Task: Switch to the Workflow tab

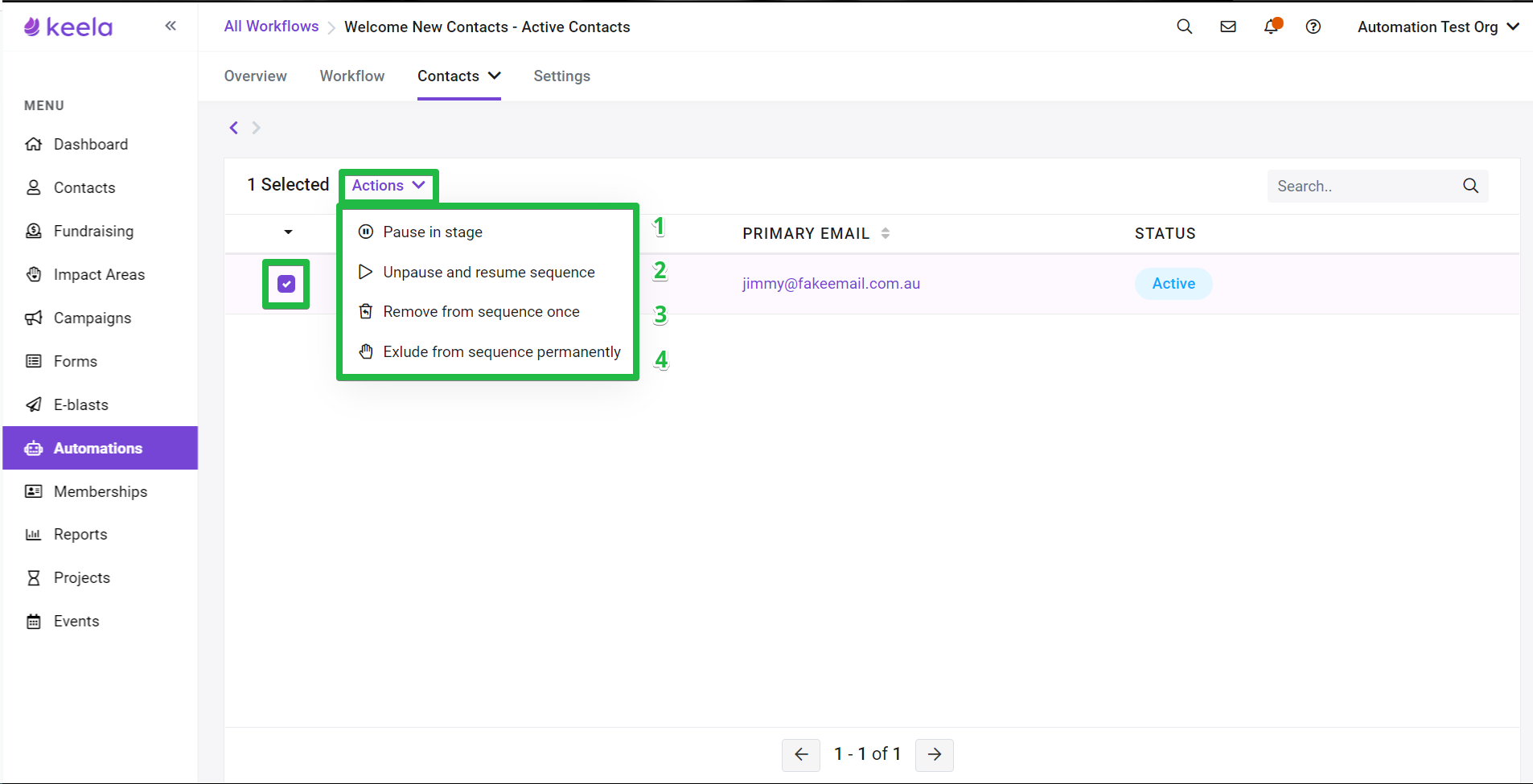Action: [352, 76]
